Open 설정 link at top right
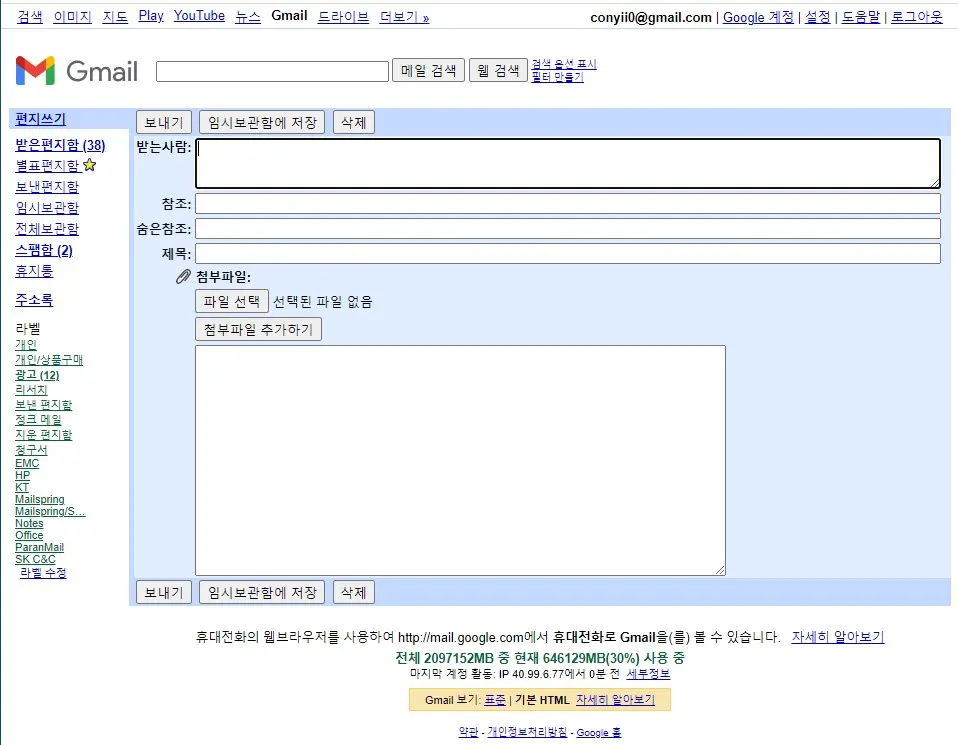Viewport: 958px width, 745px height. pyautogui.click(x=817, y=17)
